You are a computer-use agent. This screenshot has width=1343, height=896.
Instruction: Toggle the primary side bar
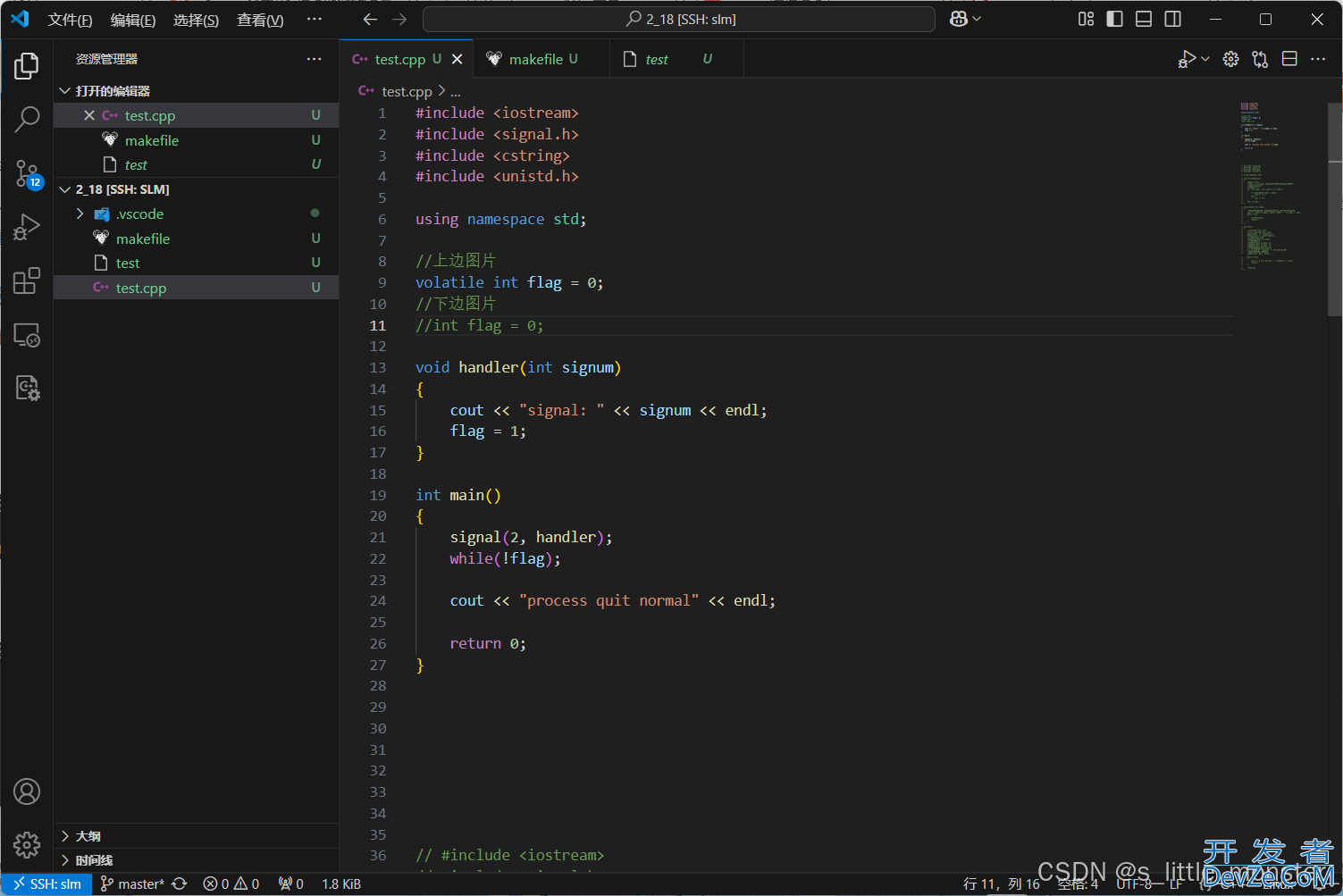click(1114, 19)
